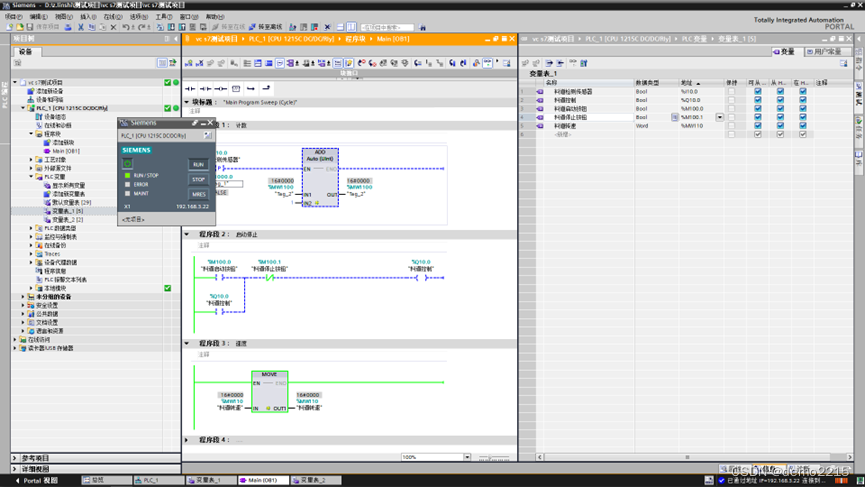This screenshot has width=865, height=487.
Task: Open the Edit menu, second in menu bar
Action: [39, 17]
